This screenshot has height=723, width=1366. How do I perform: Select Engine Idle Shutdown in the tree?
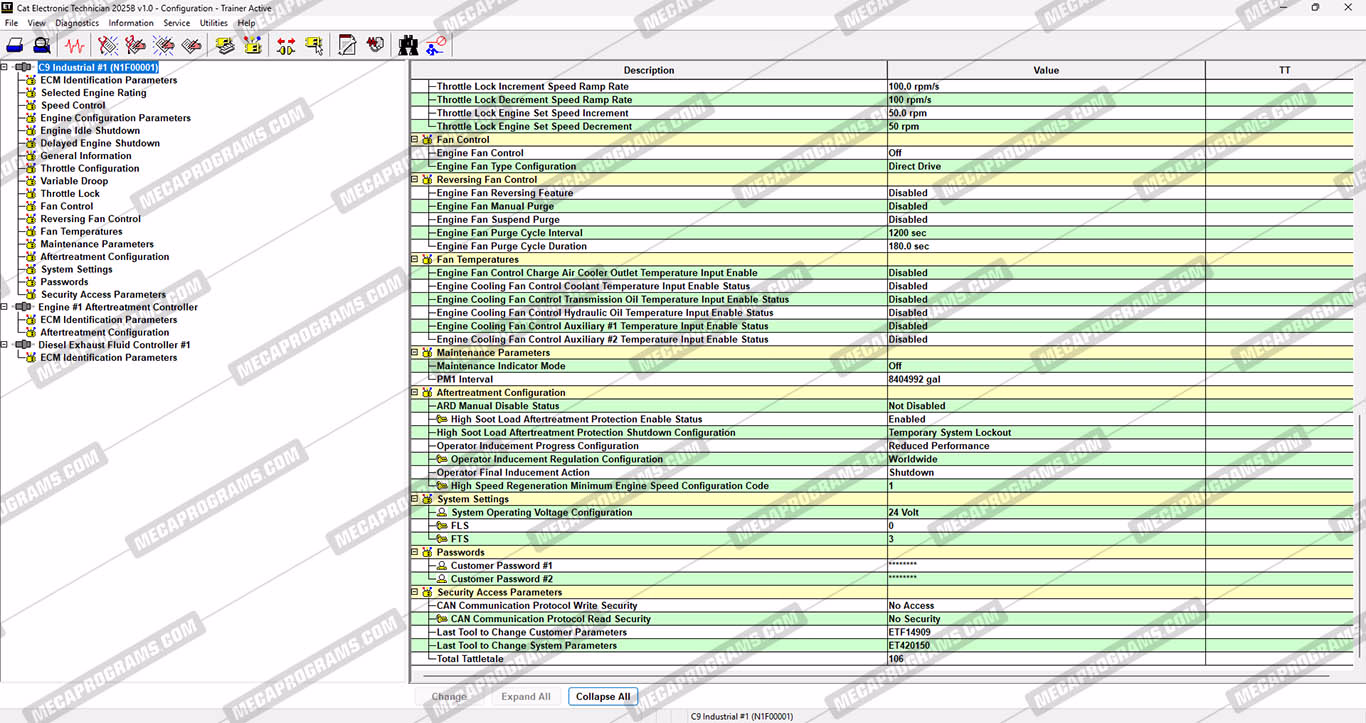click(90, 131)
